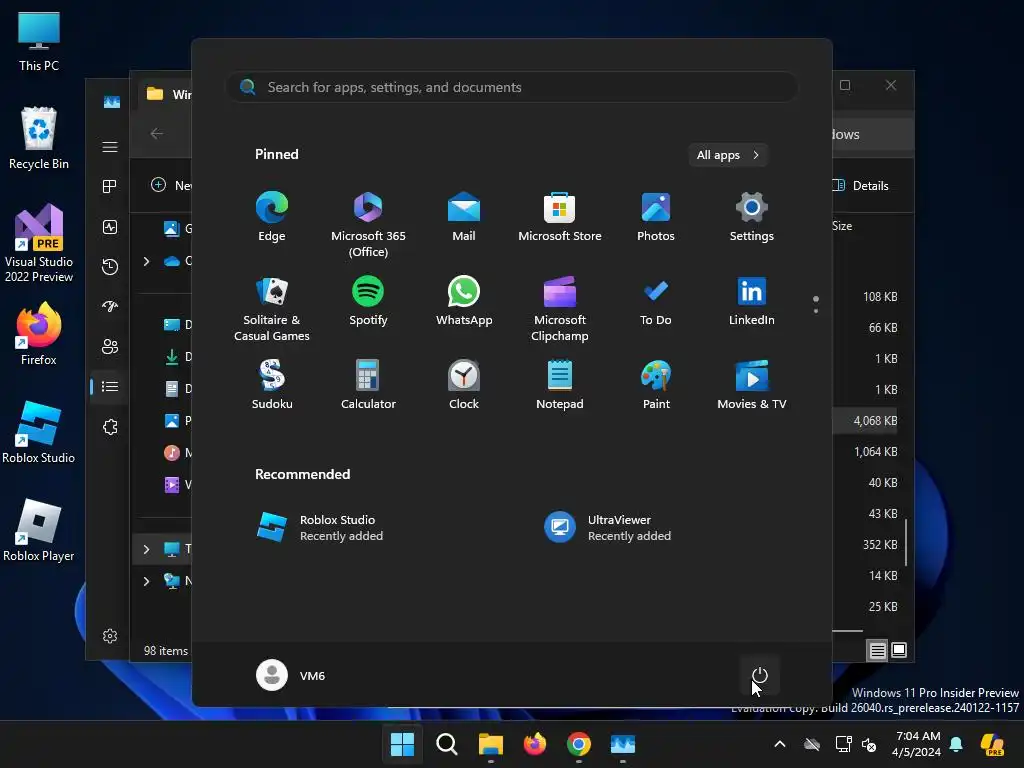
Task: Expand OneDrive tree node in Explorer
Action: (x=146, y=261)
